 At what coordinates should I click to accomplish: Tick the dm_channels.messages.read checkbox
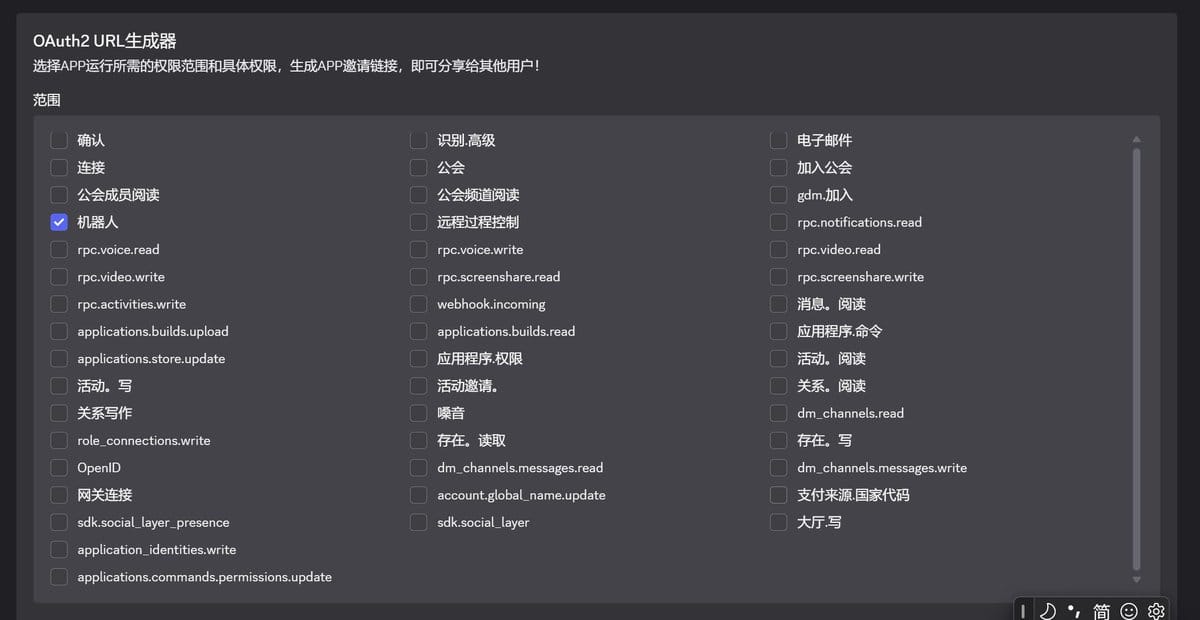click(x=419, y=467)
